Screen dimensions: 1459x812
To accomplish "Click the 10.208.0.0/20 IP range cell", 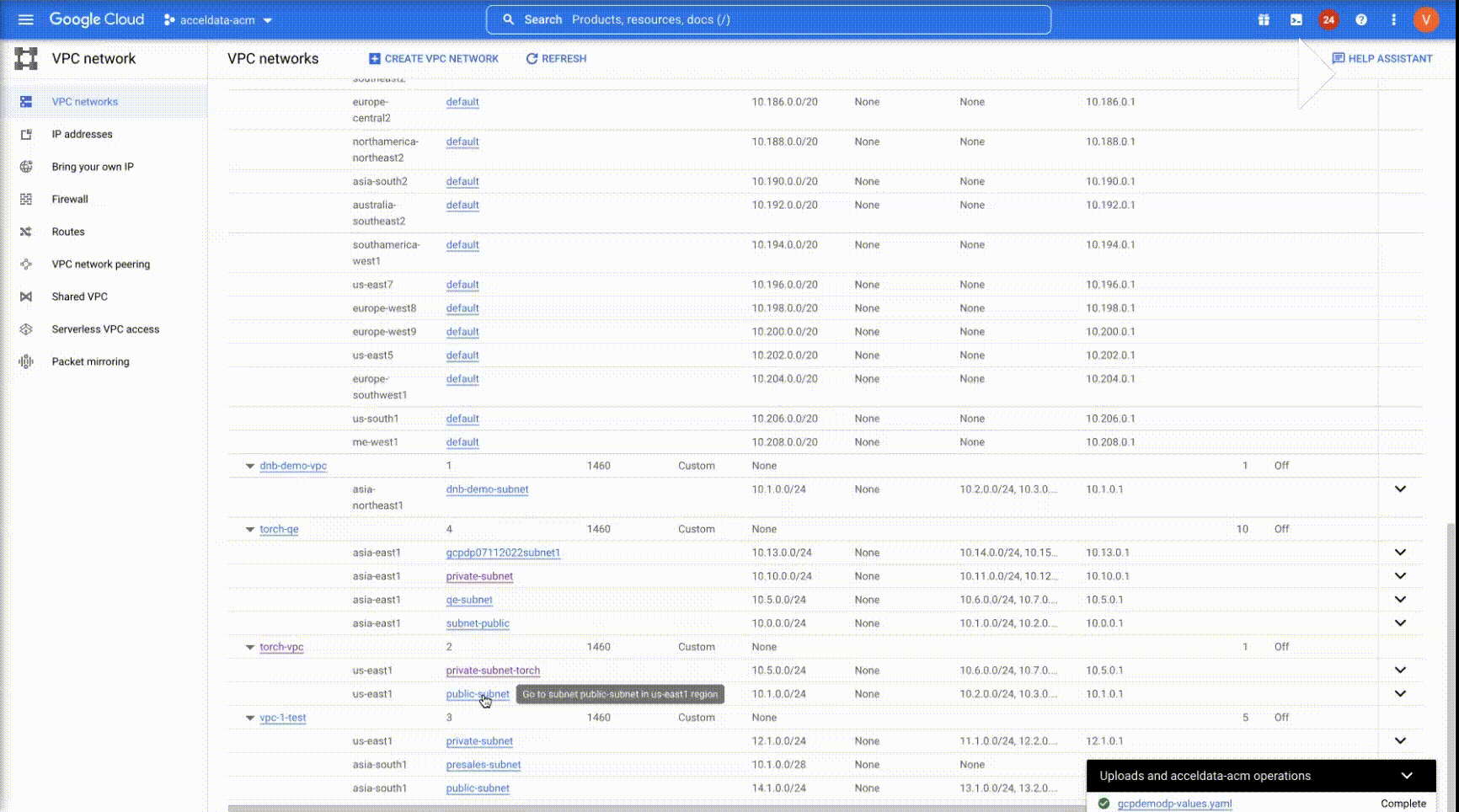I will coord(784,443).
